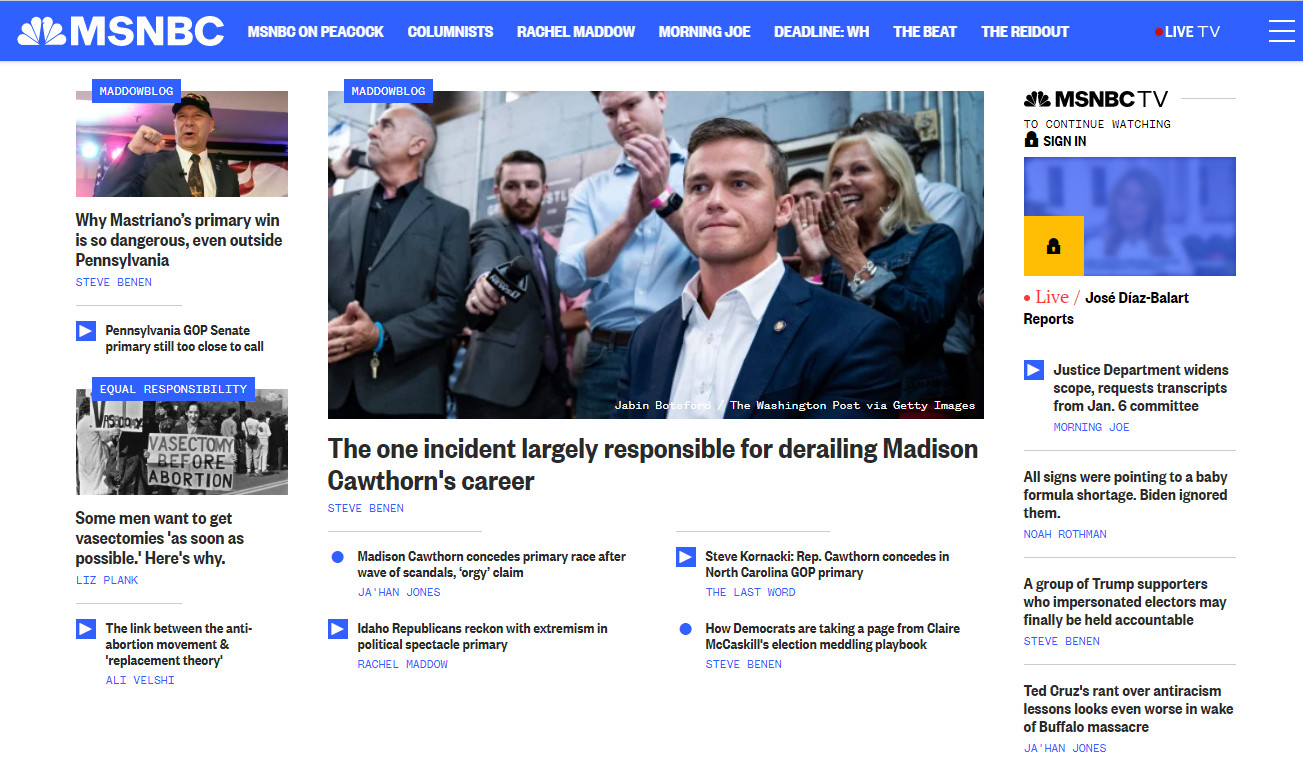
Task: Open Madison Cawthorn's career headline
Action: point(652,464)
